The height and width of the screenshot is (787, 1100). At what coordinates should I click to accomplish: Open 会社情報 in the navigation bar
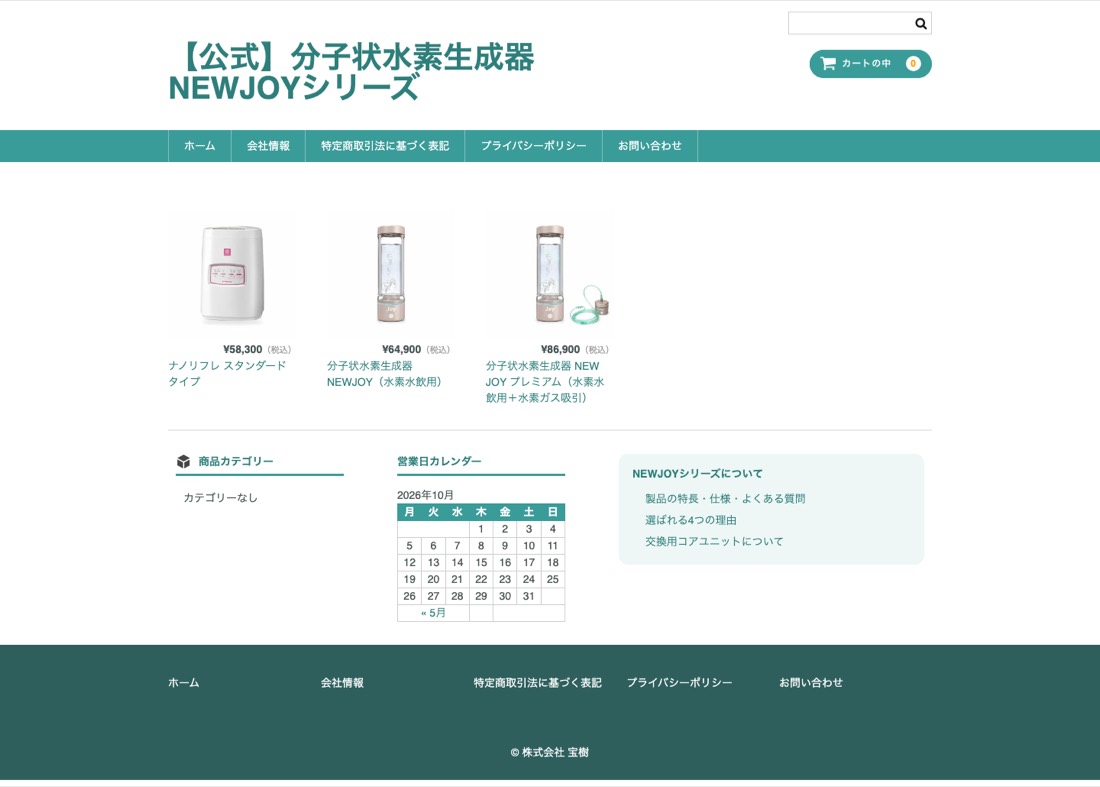click(x=268, y=146)
